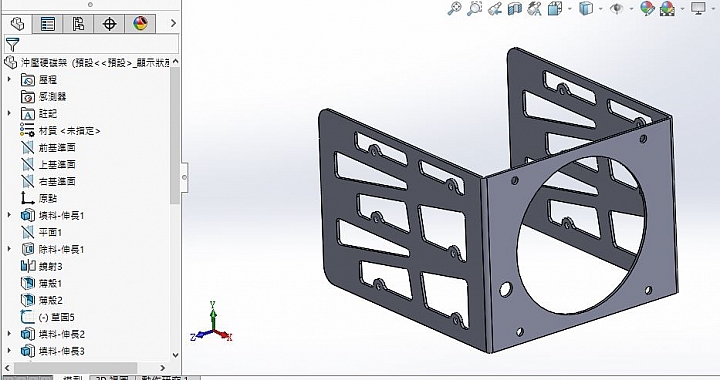Click the feature tree scroll down arrow

coord(175,355)
